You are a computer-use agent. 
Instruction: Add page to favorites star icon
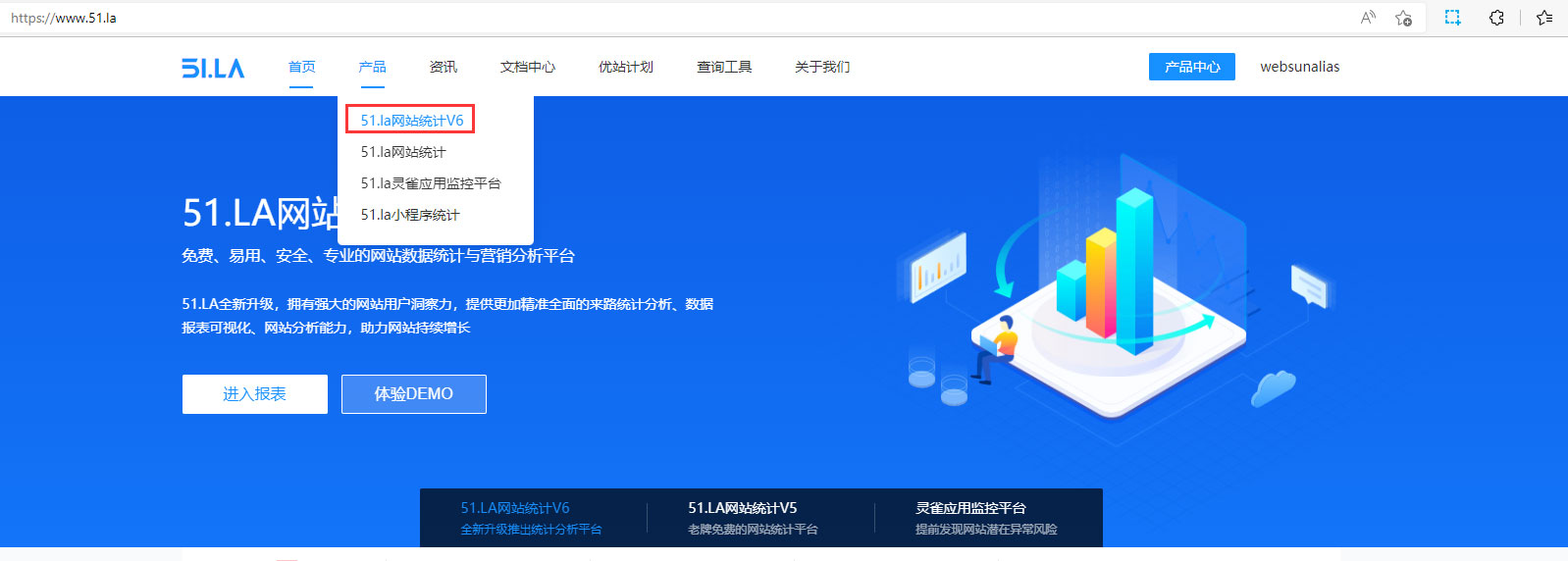coord(1404,18)
